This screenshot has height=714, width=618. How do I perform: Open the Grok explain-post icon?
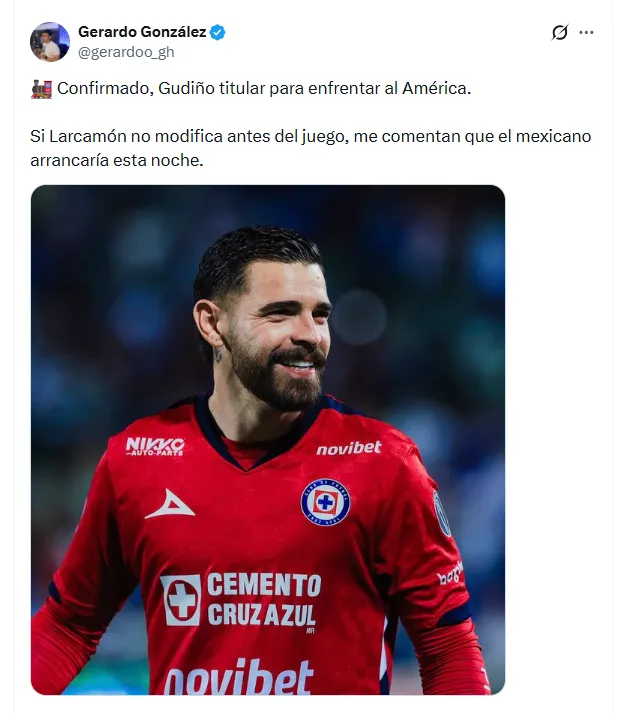(560, 32)
